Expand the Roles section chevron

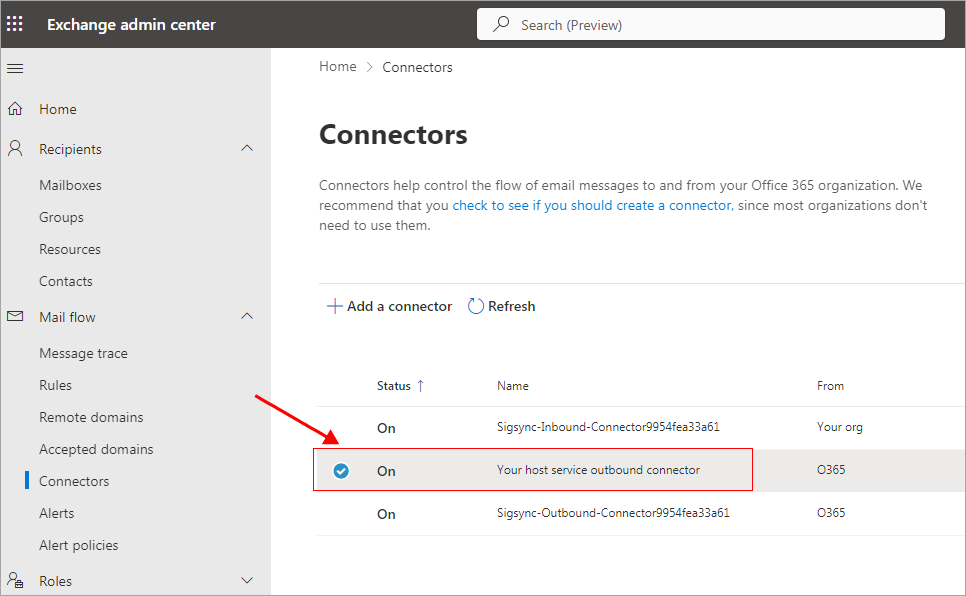tap(248, 580)
